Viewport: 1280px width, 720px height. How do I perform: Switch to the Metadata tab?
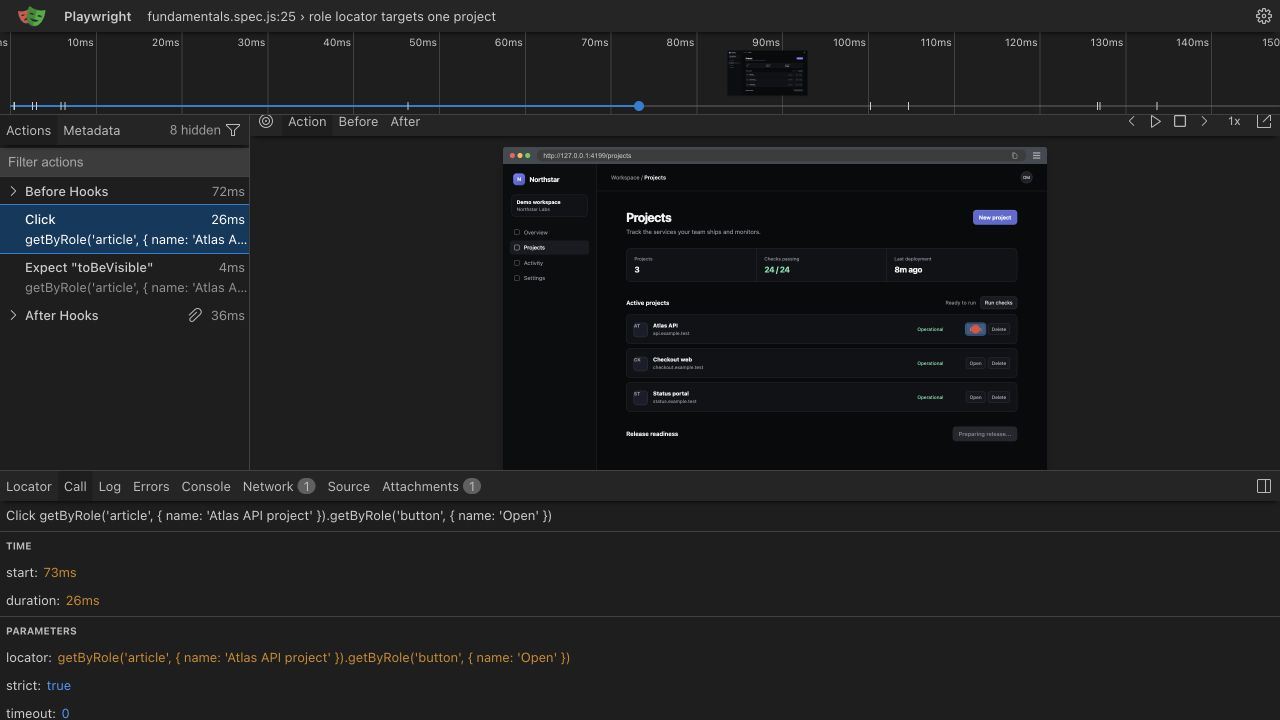click(91, 130)
